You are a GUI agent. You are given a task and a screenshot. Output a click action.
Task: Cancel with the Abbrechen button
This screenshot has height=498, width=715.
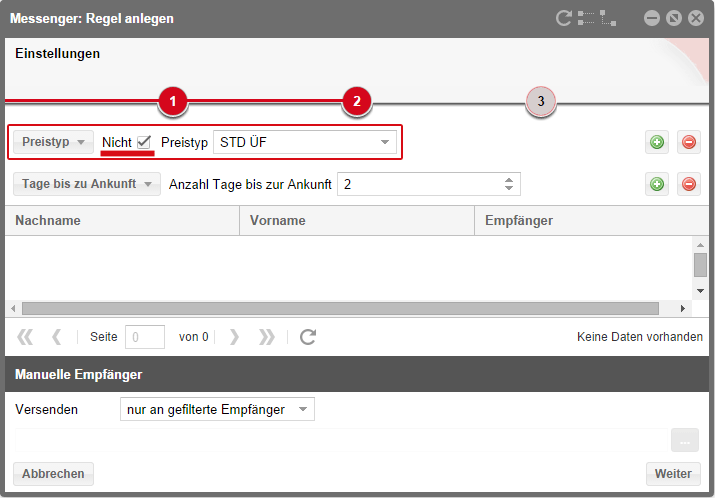(x=52, y=473)
